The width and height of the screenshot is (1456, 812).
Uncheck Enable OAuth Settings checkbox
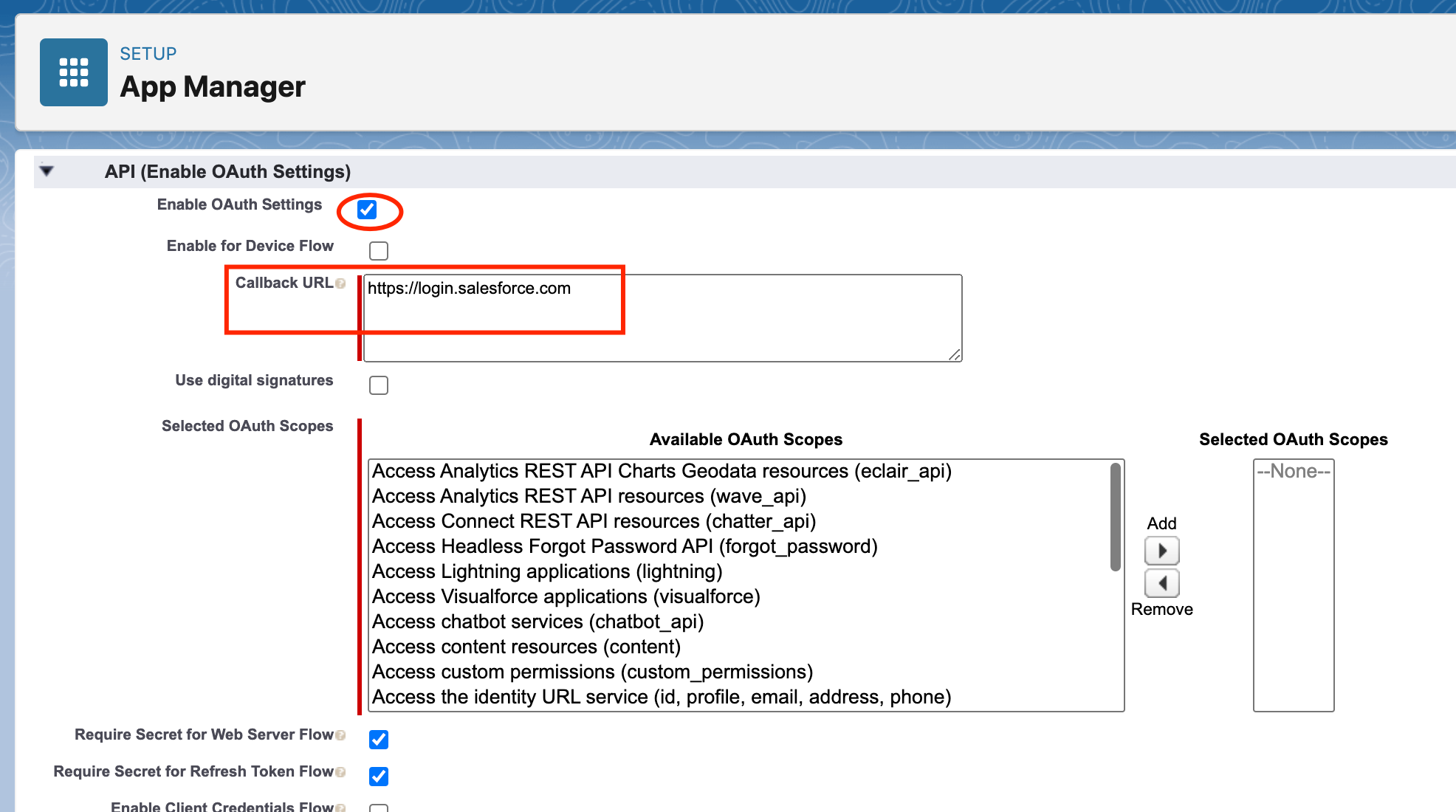click(367, 210)
